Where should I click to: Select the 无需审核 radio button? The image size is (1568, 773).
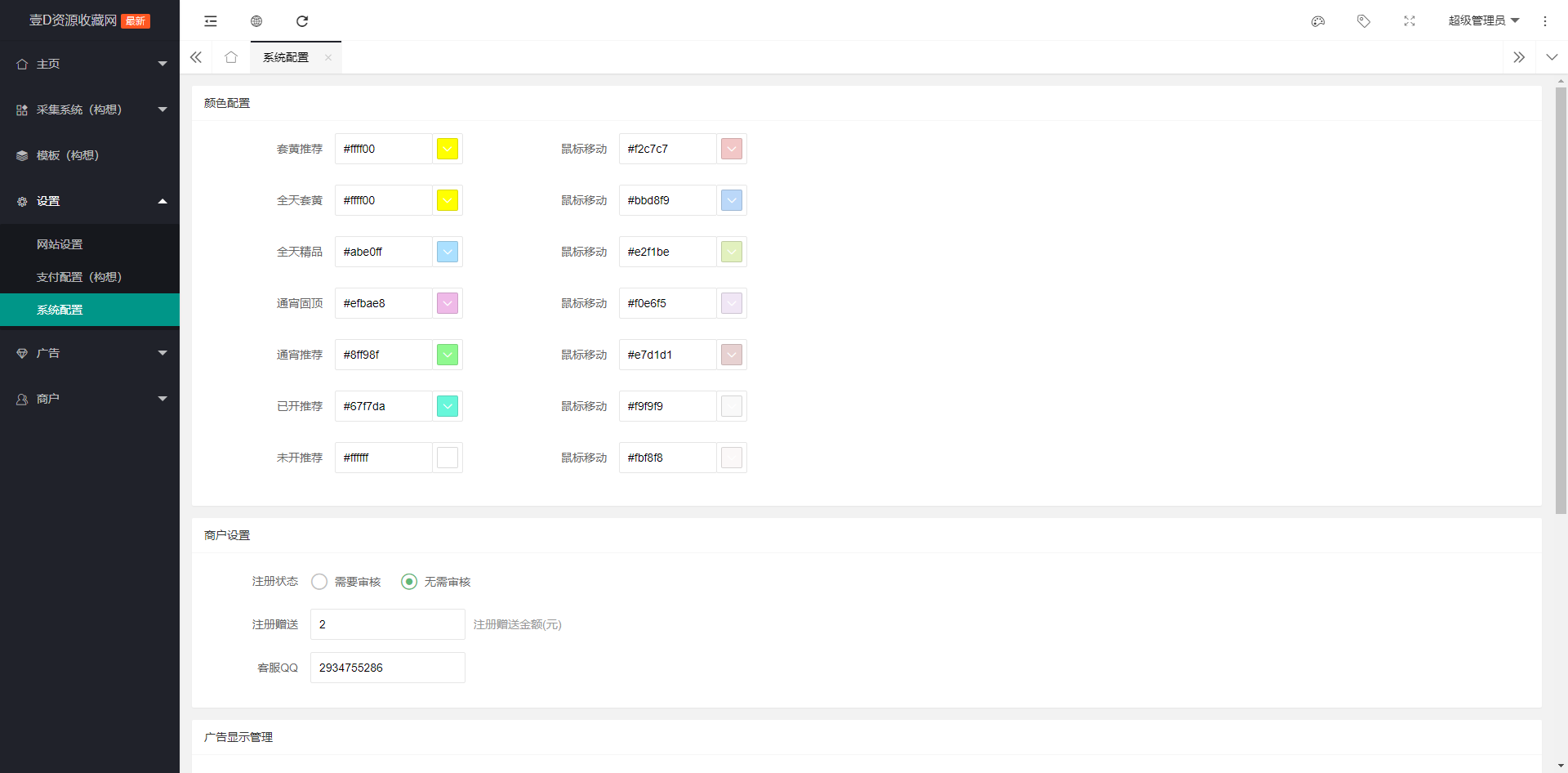point(409,581)
